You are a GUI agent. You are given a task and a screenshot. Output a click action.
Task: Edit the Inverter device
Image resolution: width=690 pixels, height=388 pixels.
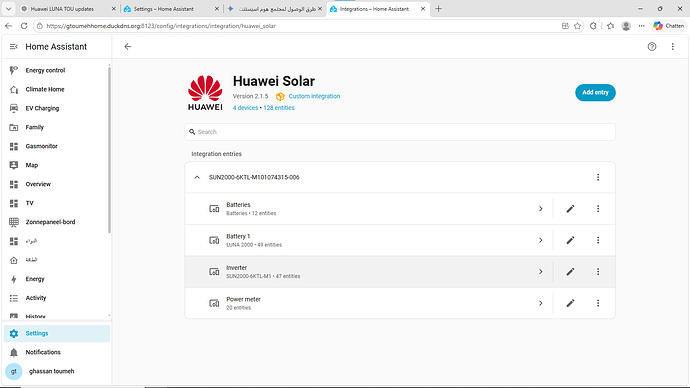570,271
